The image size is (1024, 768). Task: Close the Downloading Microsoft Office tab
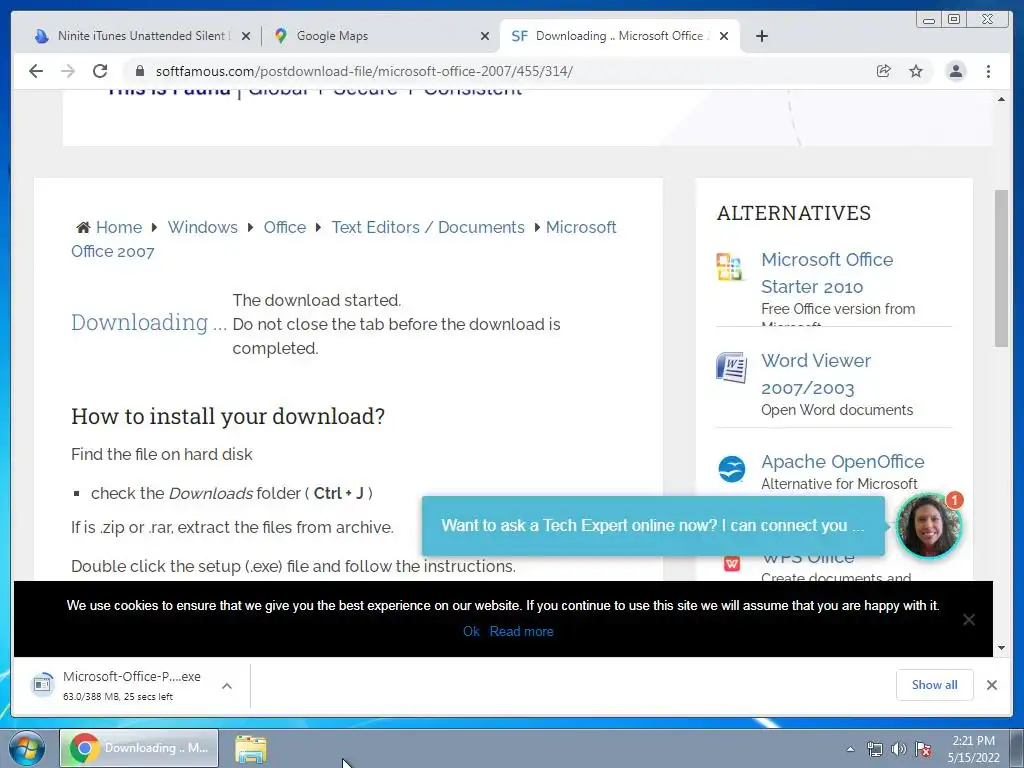(724, 36)
